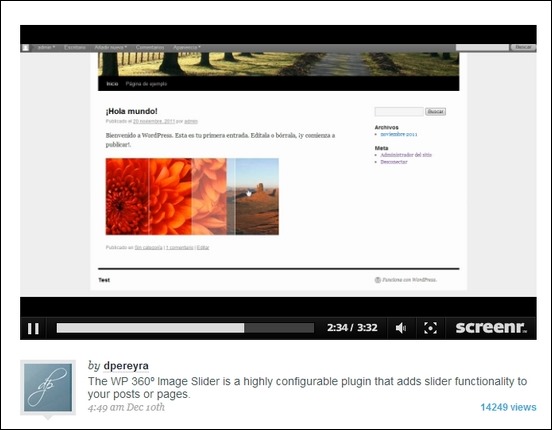Viewport: 552px width, 430px height.
Task: Open the Apariencia dropdown menu
Action: [x=187, y=47]
